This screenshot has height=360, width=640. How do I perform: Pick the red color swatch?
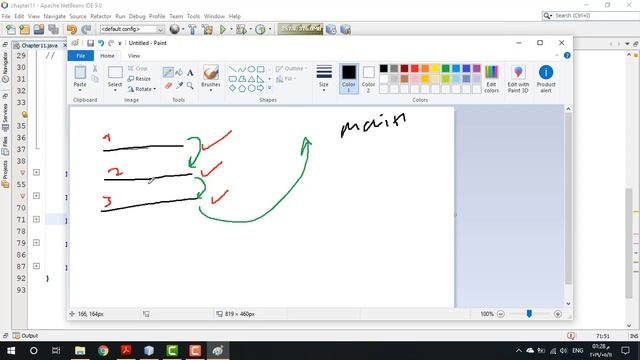click(x=415, y=69)
